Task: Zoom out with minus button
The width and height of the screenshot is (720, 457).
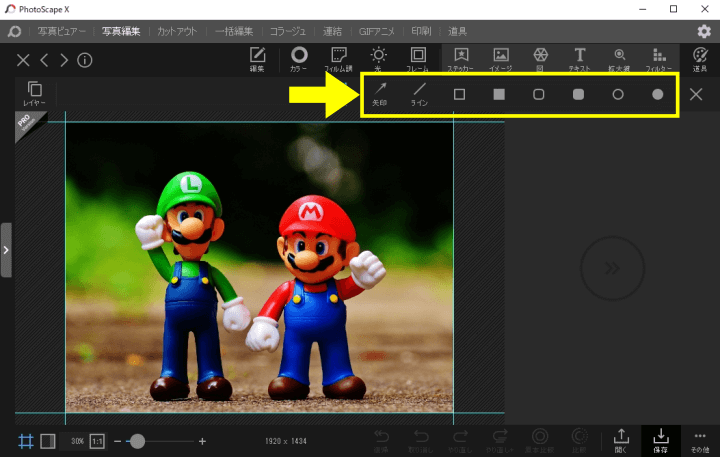Action: [118, 441]
